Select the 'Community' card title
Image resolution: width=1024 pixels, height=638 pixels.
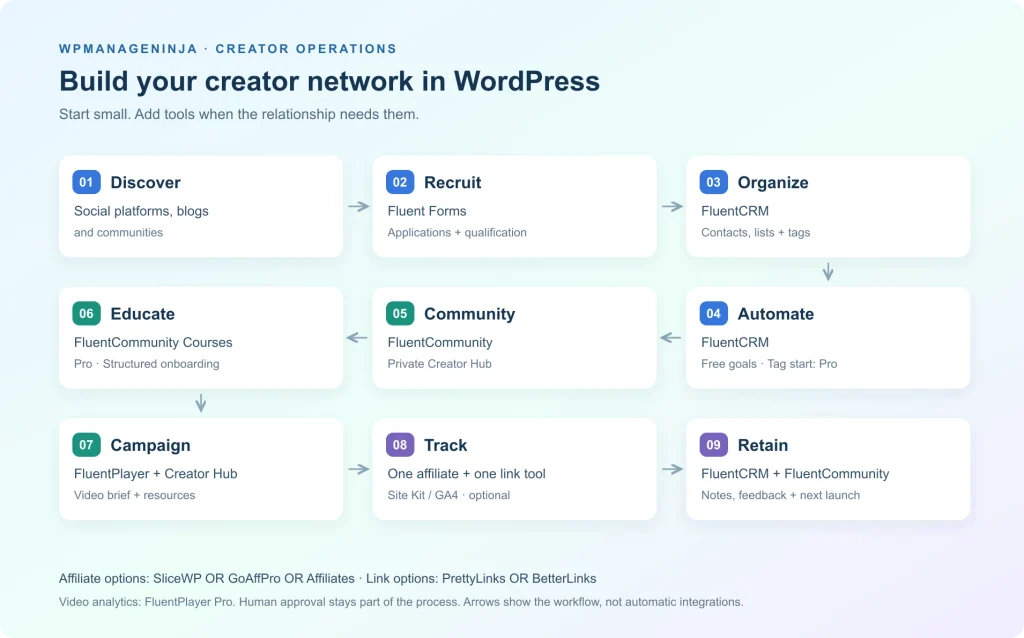pos(470,314)
